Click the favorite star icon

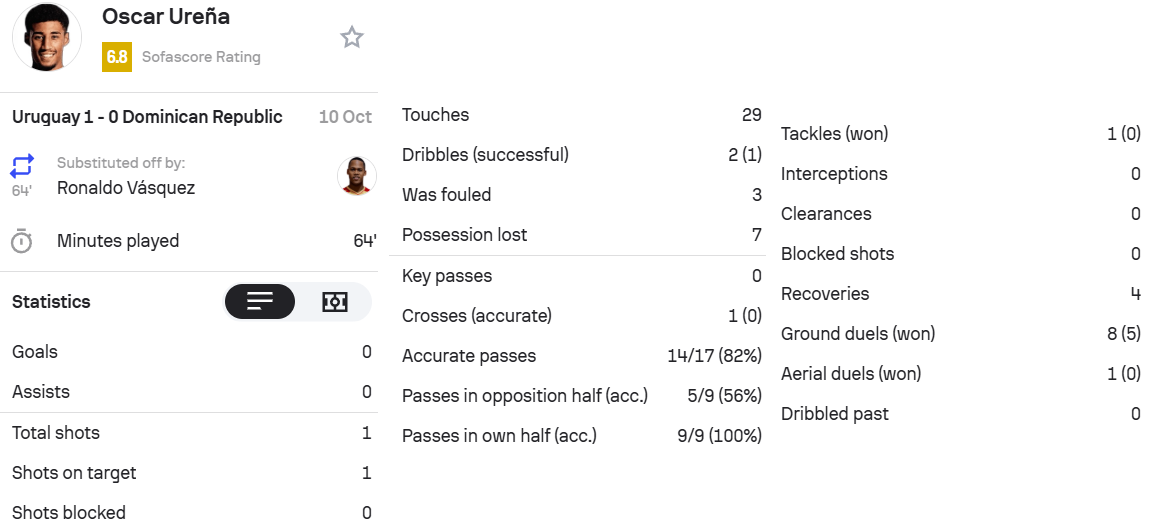pos(352,38)
